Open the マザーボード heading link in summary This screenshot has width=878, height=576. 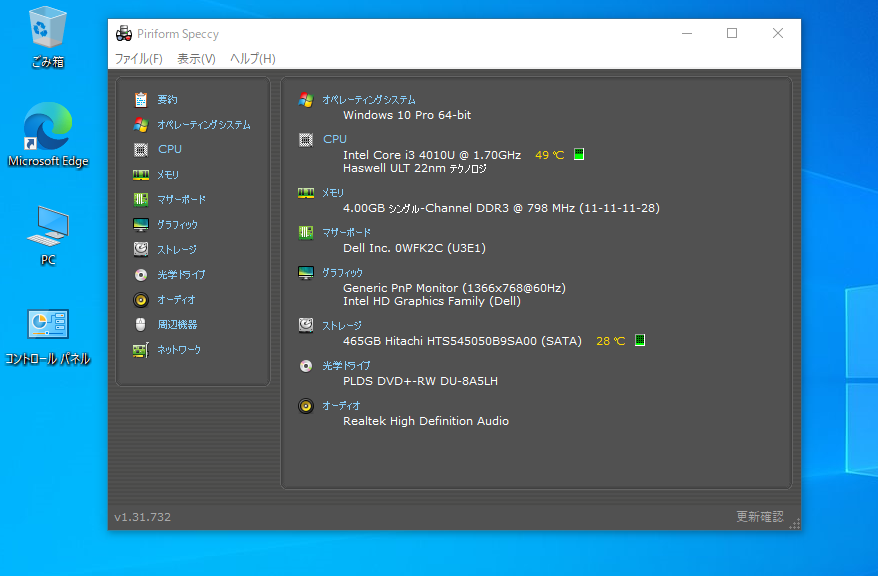pos(347,232)
